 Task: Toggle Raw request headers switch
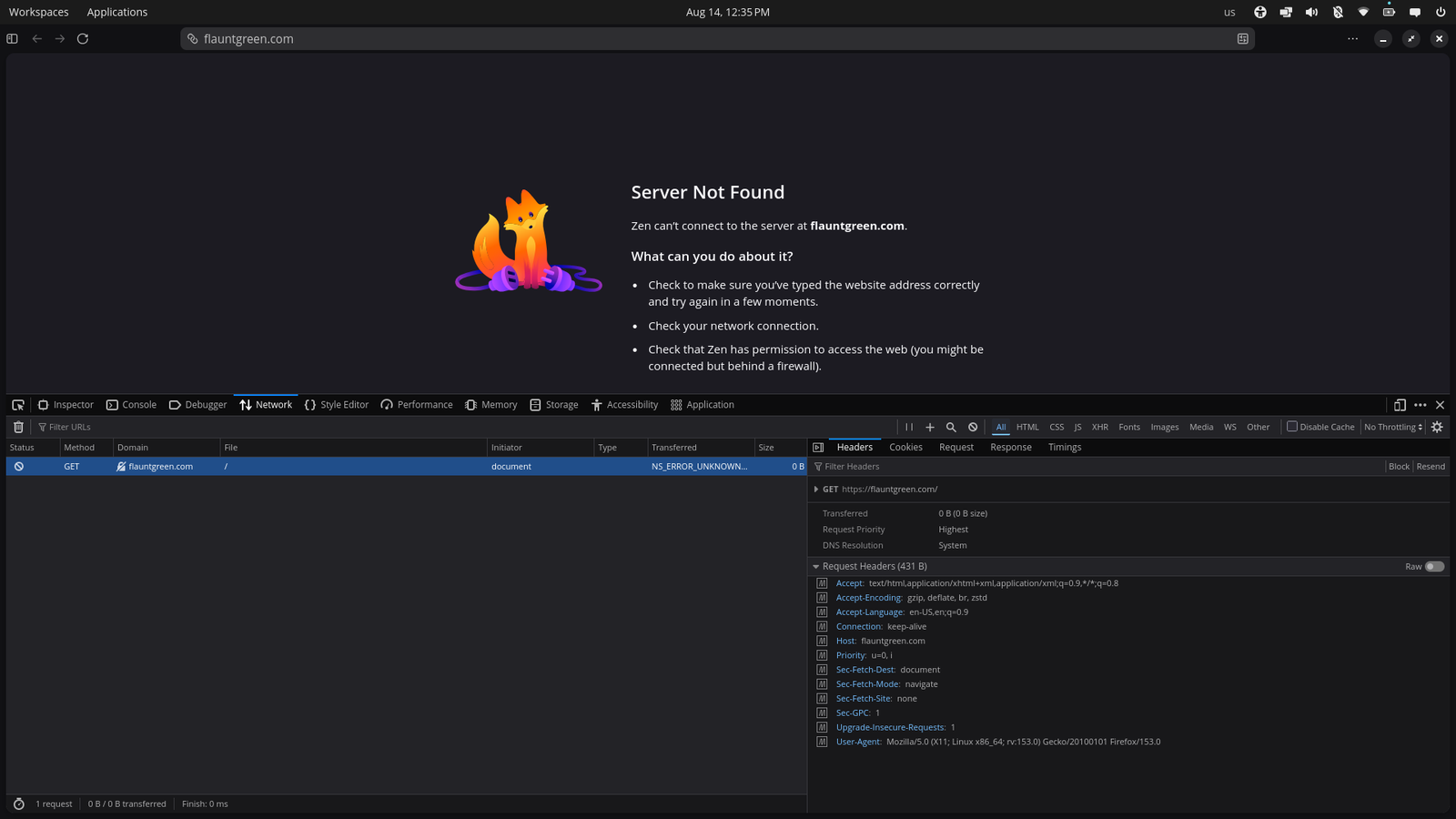1434,566
